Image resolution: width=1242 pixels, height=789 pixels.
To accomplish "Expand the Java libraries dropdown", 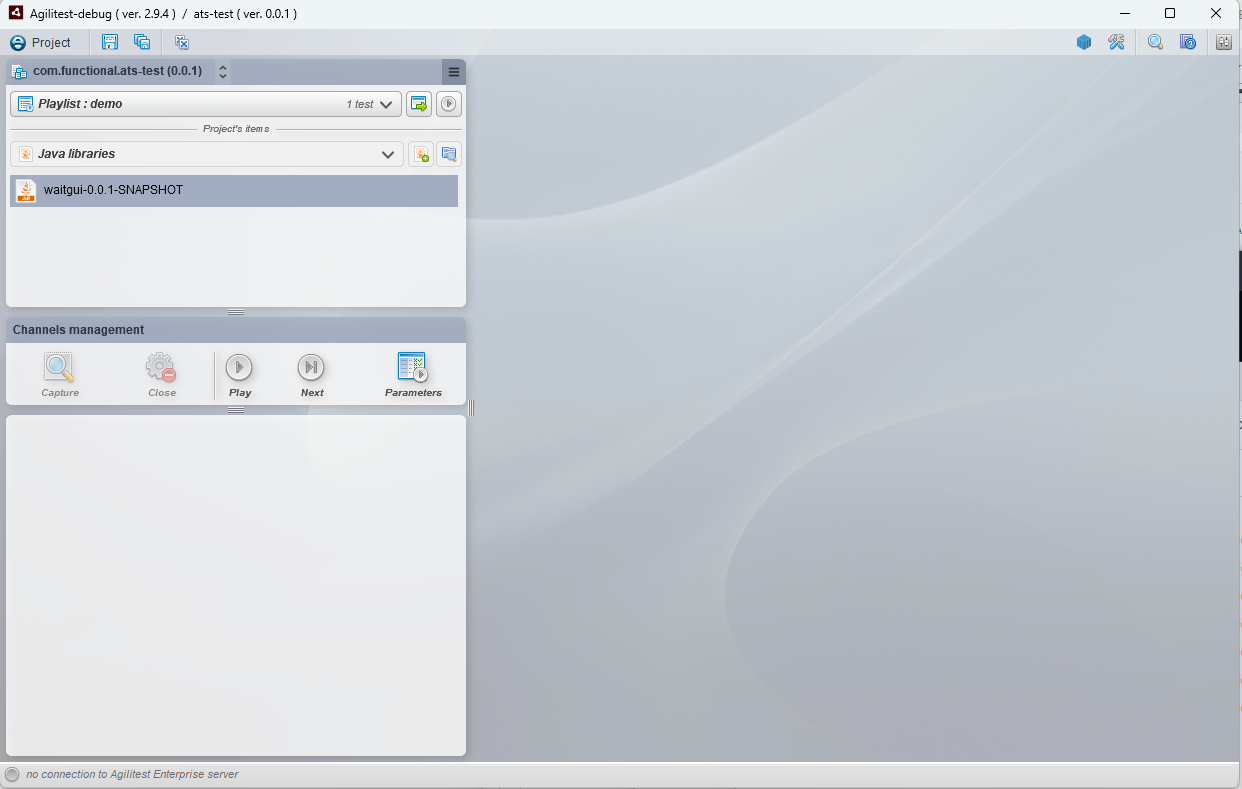I will 207,154.
